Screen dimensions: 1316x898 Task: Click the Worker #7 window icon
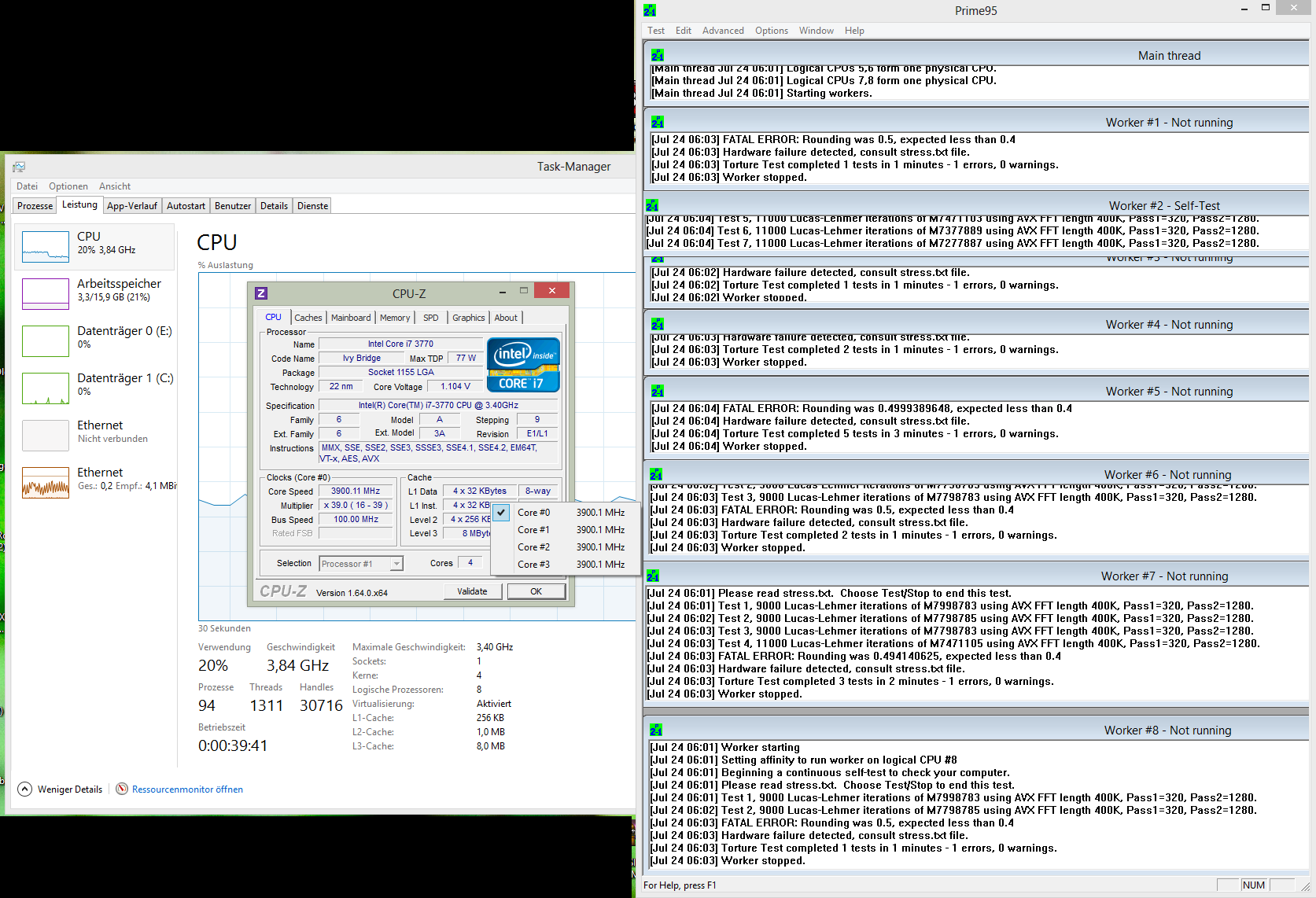click(x=653, y=576)
